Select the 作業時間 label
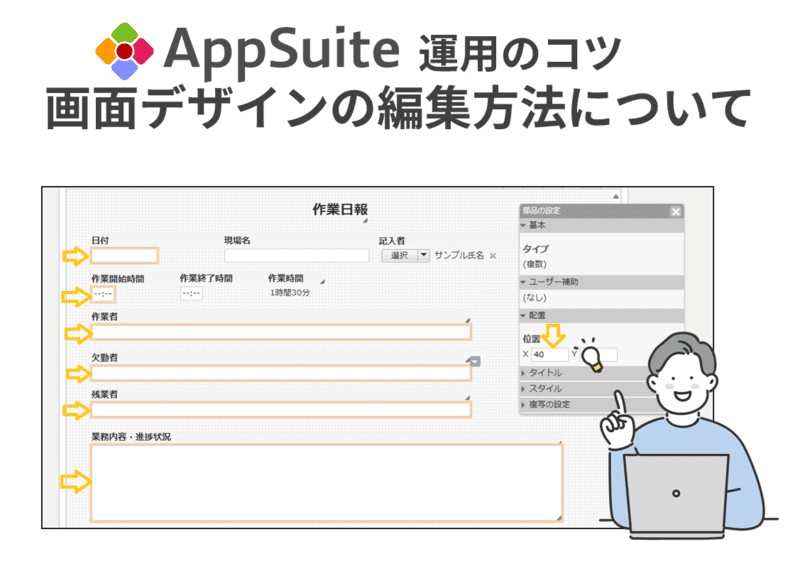The image size is (800, 571). (x=286, y=278)
